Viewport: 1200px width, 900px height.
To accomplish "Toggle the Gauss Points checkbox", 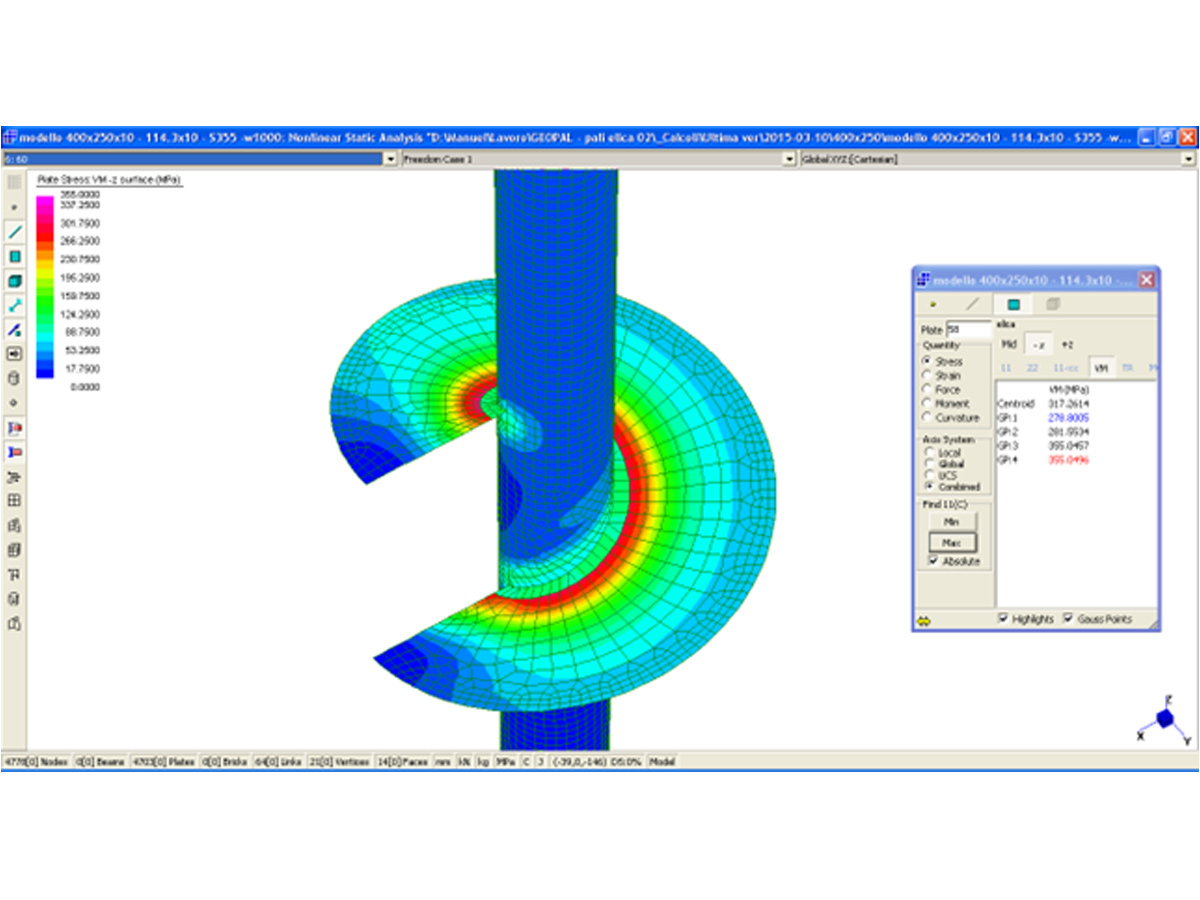I will click(1068, 619).
